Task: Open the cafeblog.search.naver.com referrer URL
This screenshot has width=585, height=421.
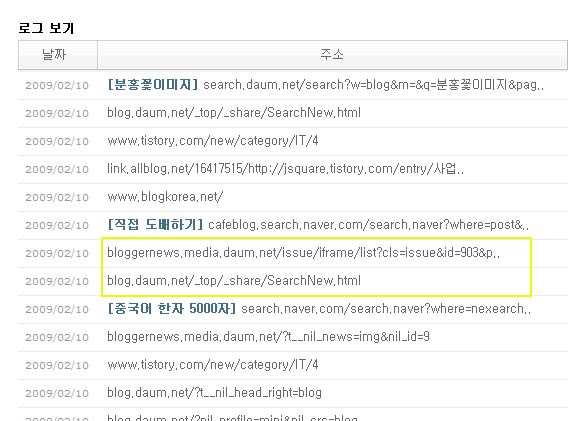Action: (x=368, y=225)
